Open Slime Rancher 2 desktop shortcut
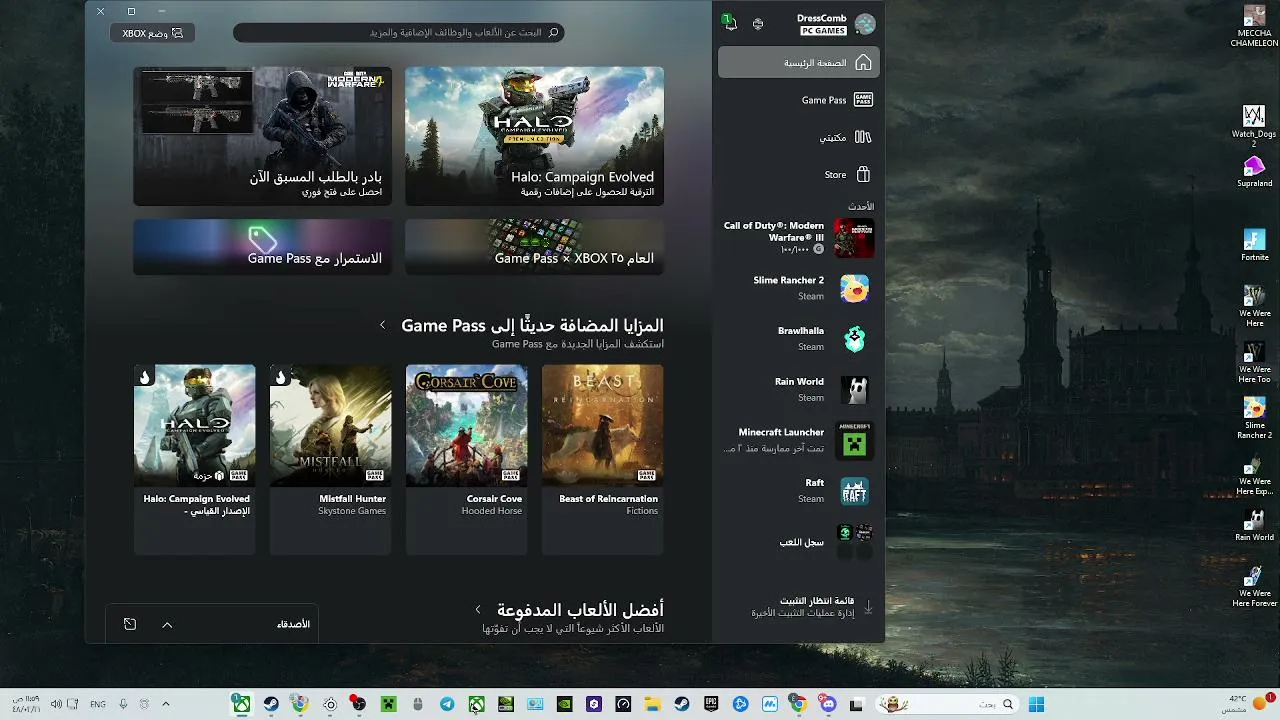This screenshot has width=1280, height=720. [x=1254, y=418]
